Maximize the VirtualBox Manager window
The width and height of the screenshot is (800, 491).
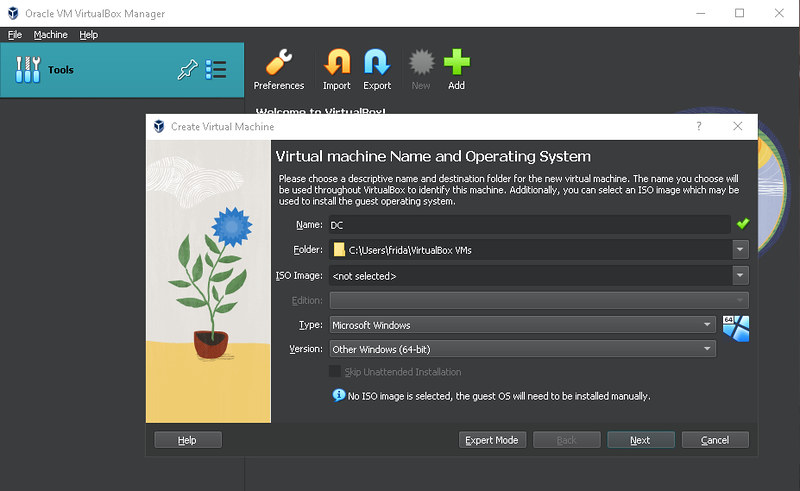pyautogui.click(x=739, y=13)
